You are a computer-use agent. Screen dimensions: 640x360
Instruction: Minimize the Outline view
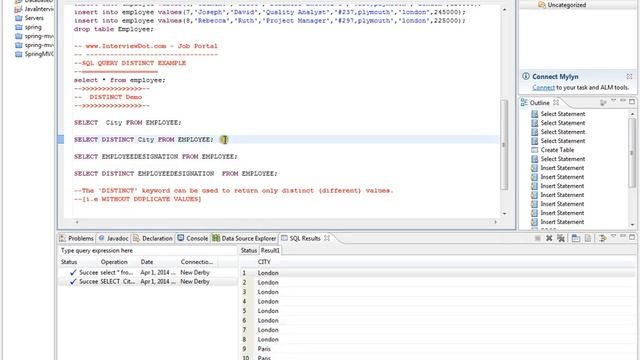click(623, 101)
